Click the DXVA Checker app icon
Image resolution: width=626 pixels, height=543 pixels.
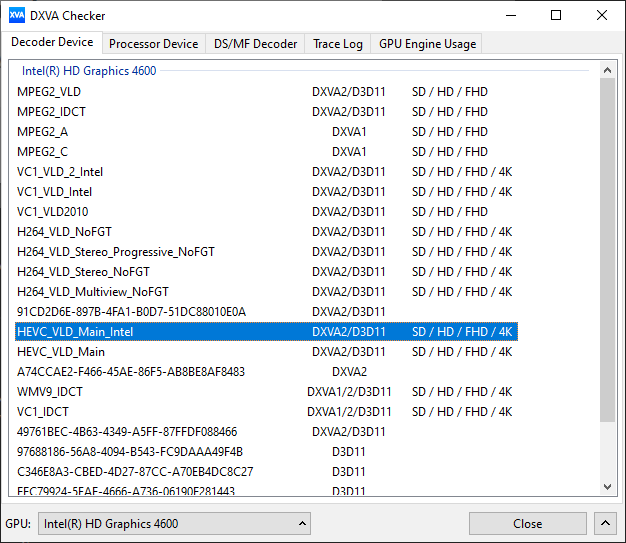tap(17, 16)
